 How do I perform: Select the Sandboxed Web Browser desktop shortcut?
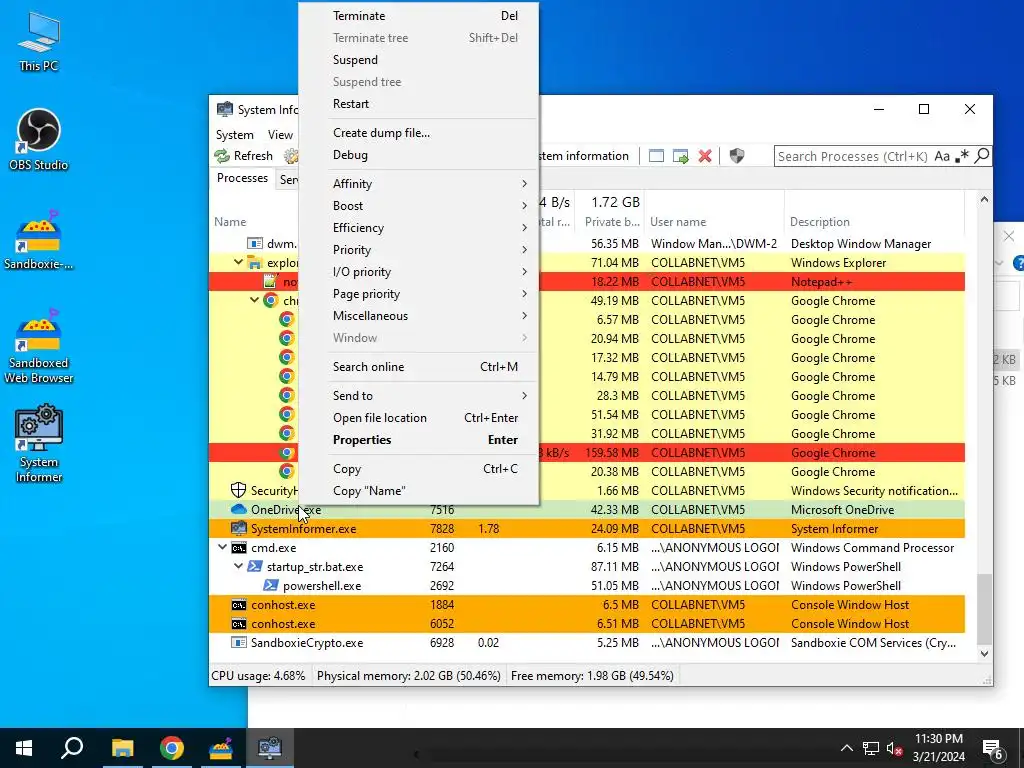click(39, 347)
